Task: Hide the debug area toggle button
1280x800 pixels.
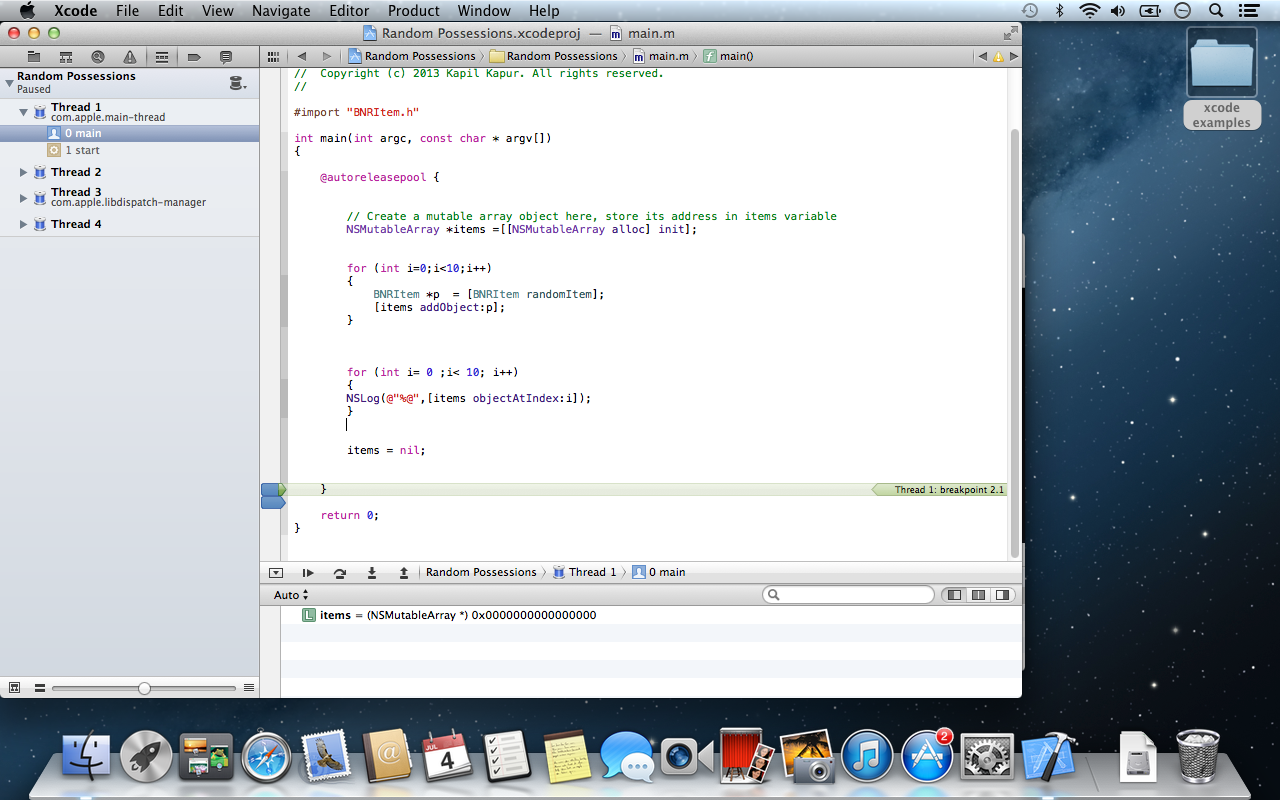Action: pos(276,573)
